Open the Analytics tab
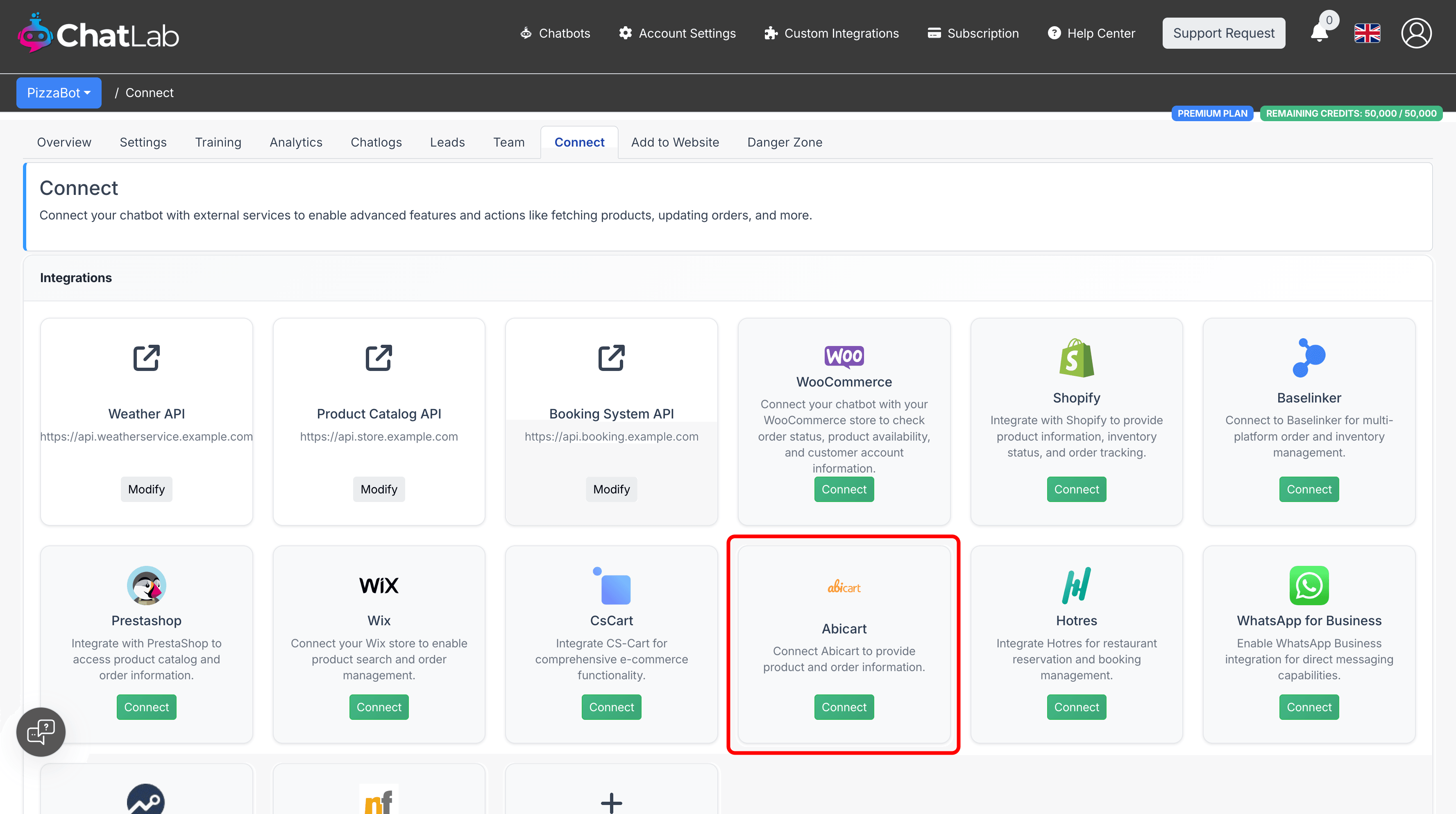The height and width of the screenshot is (814, 1456). pos(296,142)
